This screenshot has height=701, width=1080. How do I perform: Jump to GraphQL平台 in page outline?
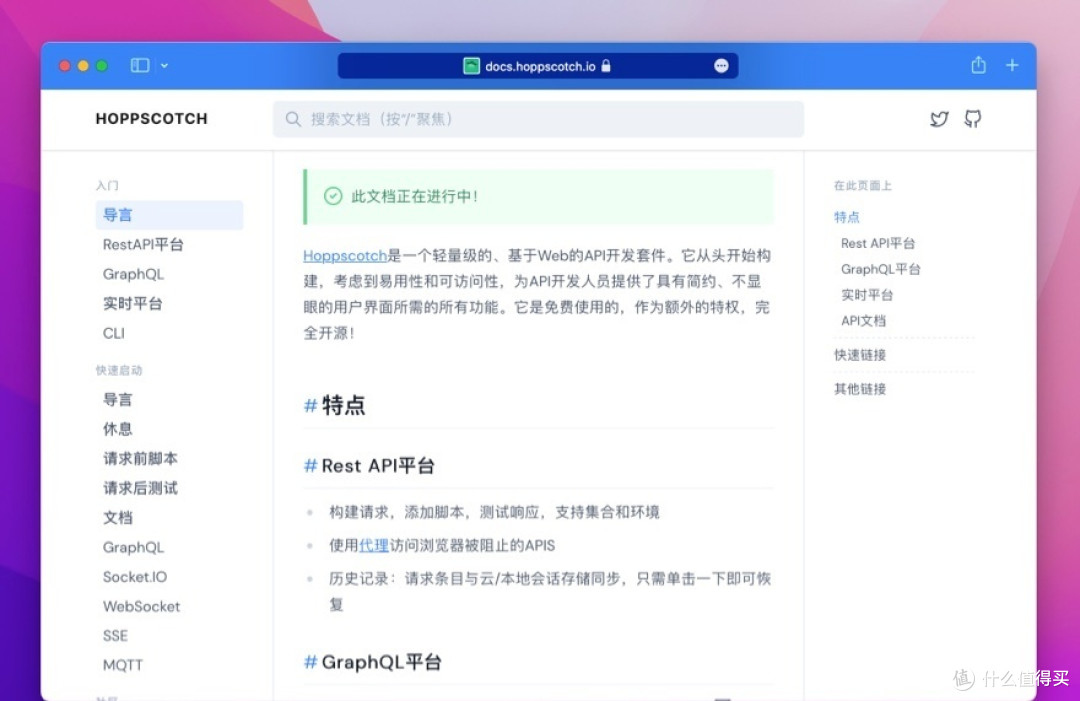tap(880, 269)
